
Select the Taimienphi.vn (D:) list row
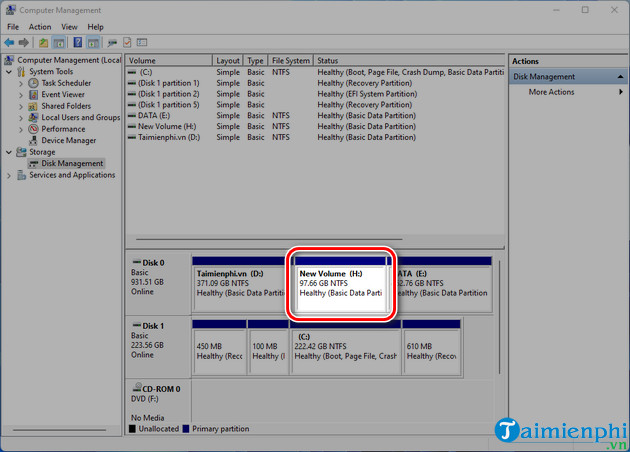click(315, 137)
